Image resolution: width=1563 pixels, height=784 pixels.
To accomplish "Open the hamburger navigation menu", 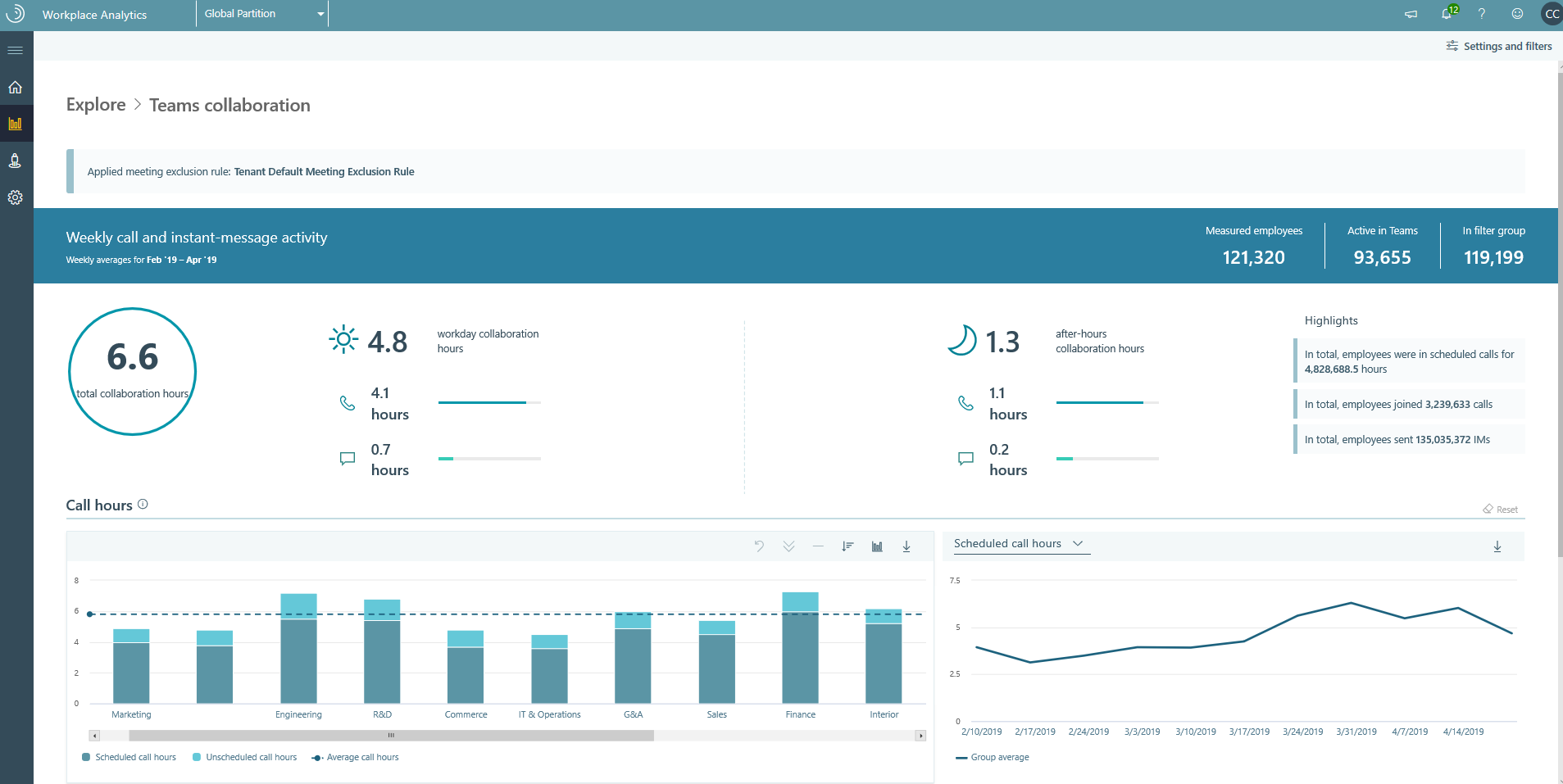I will (x=15, y=51).
